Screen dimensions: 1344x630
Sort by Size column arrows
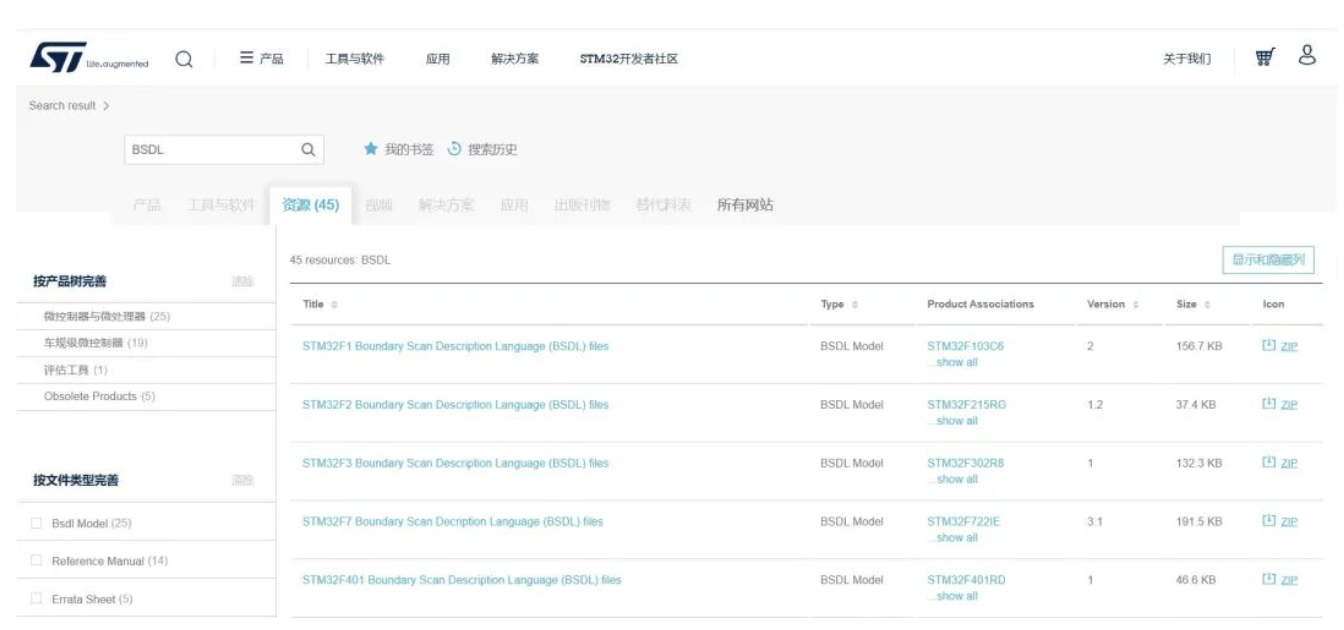pyautogui.click(x=1207, y=304)
